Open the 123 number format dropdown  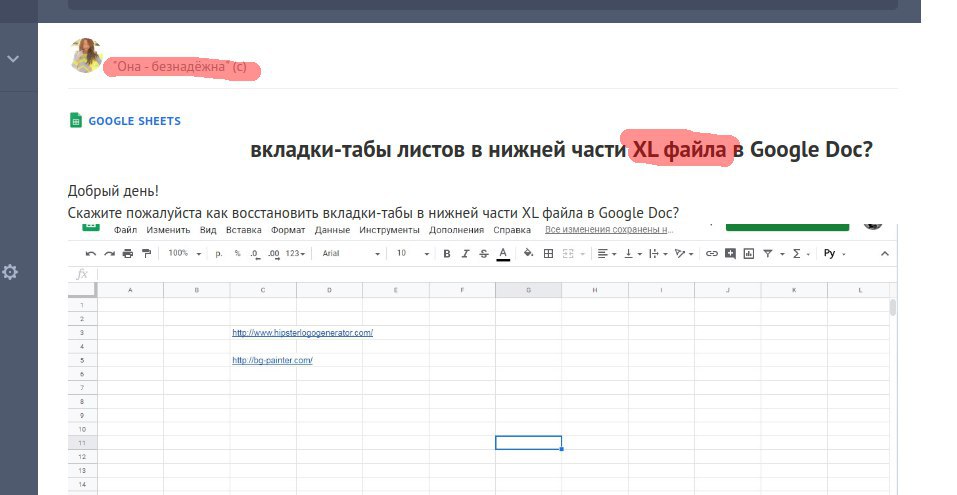tap(295, 253)
